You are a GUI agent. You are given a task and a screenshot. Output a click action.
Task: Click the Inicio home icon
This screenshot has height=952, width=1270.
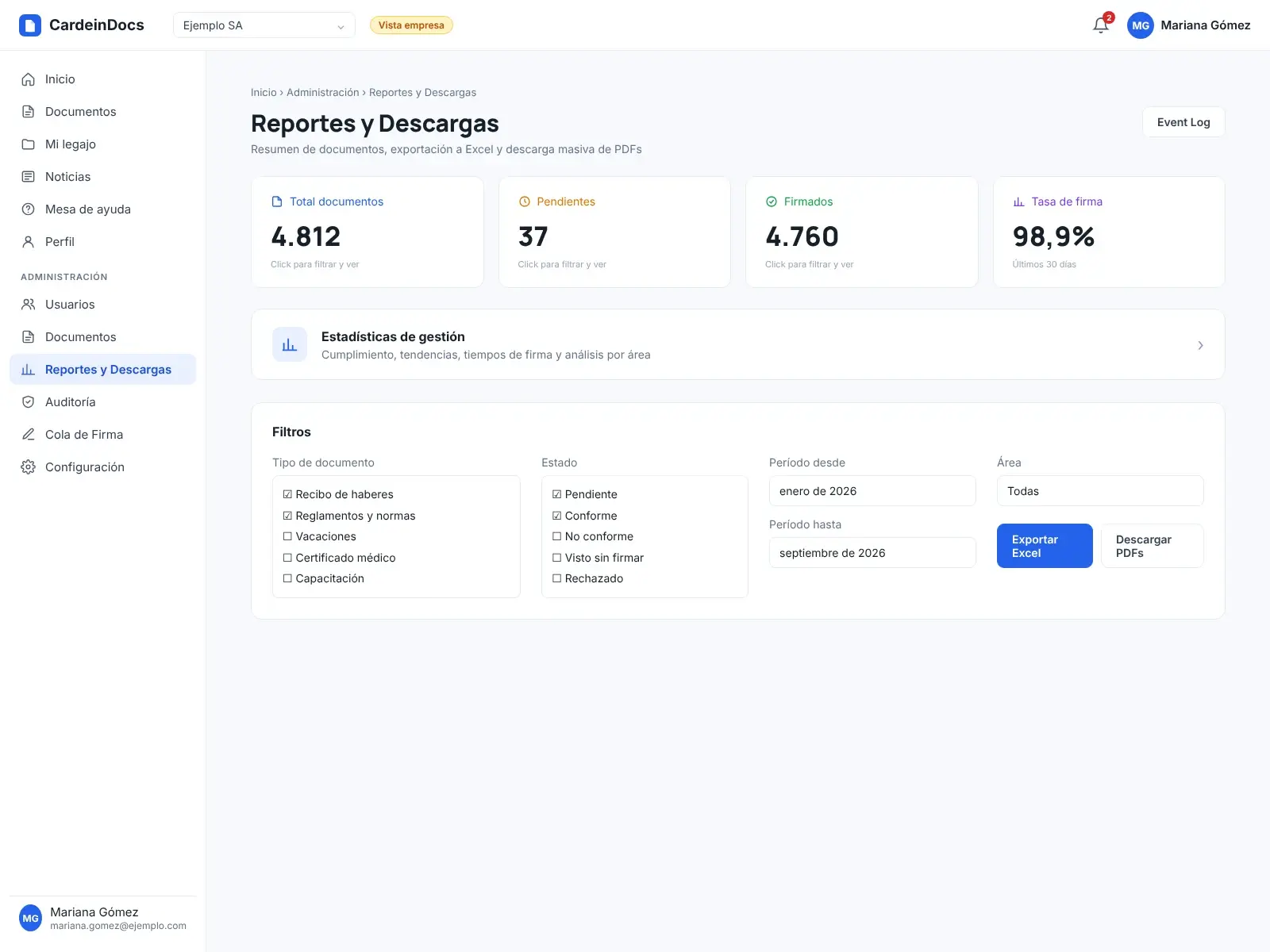point(28,79)
